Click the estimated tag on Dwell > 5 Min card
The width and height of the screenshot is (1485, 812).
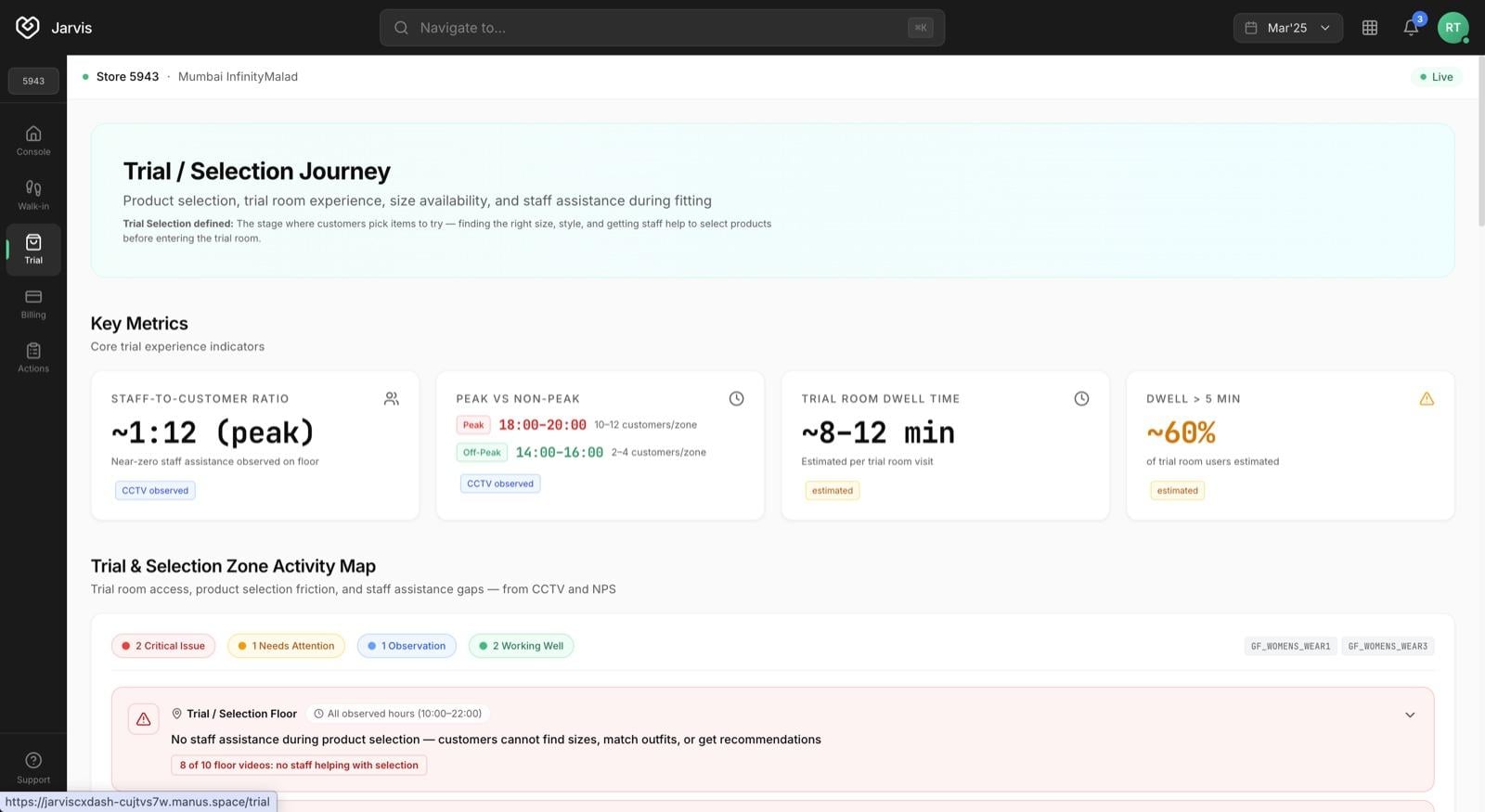(1177, 490)
